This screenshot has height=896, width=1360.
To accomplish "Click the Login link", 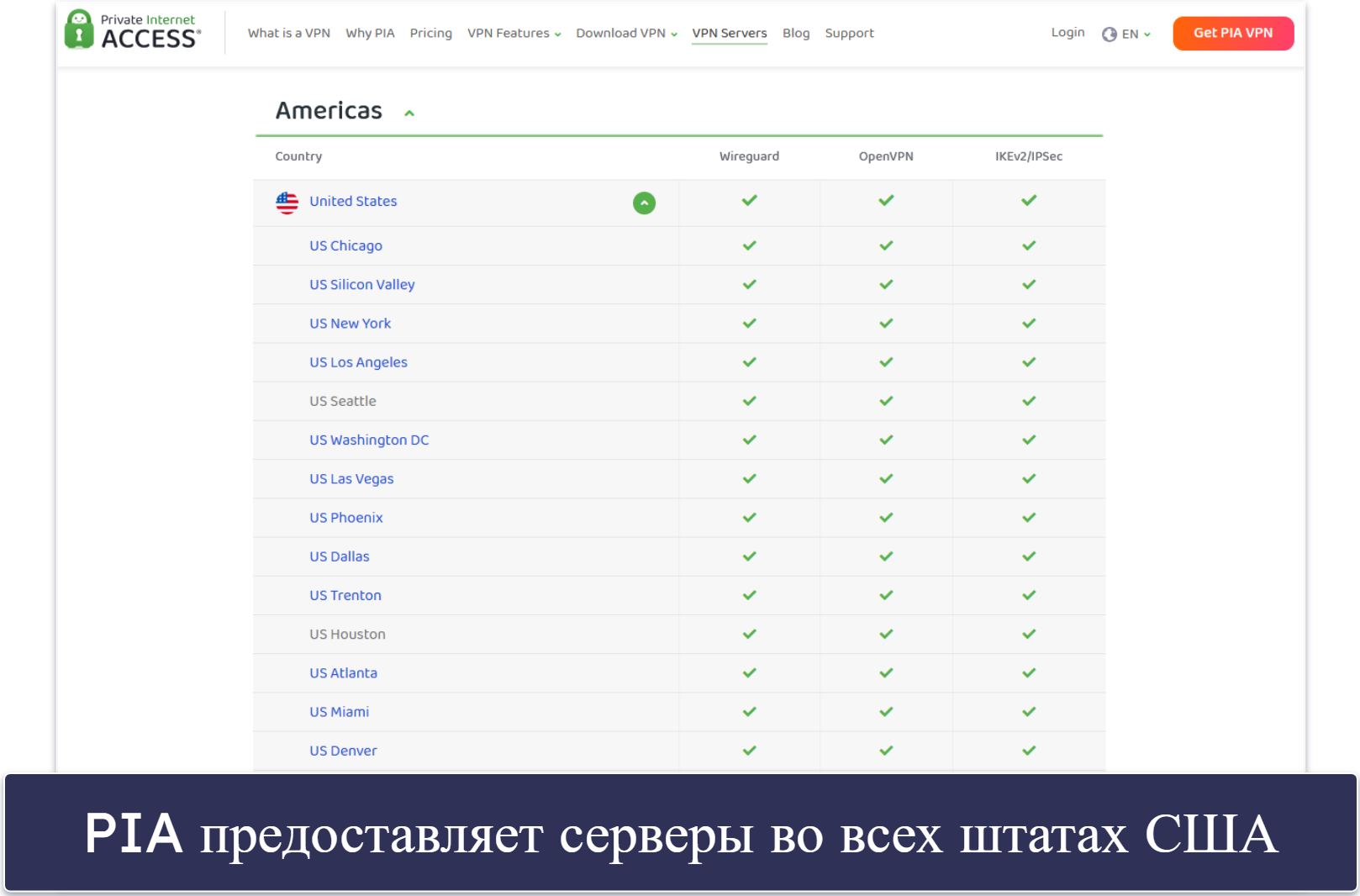I will 1067,32.
